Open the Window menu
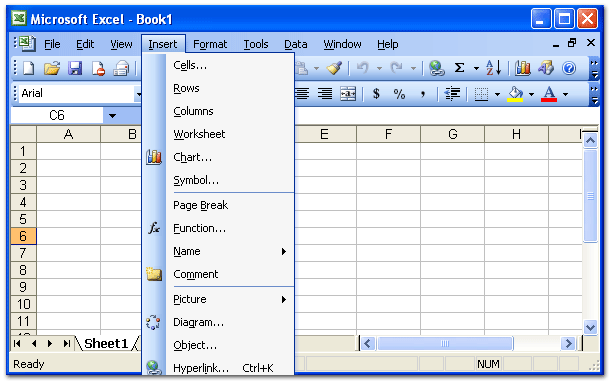 click(x=342, y=44)
